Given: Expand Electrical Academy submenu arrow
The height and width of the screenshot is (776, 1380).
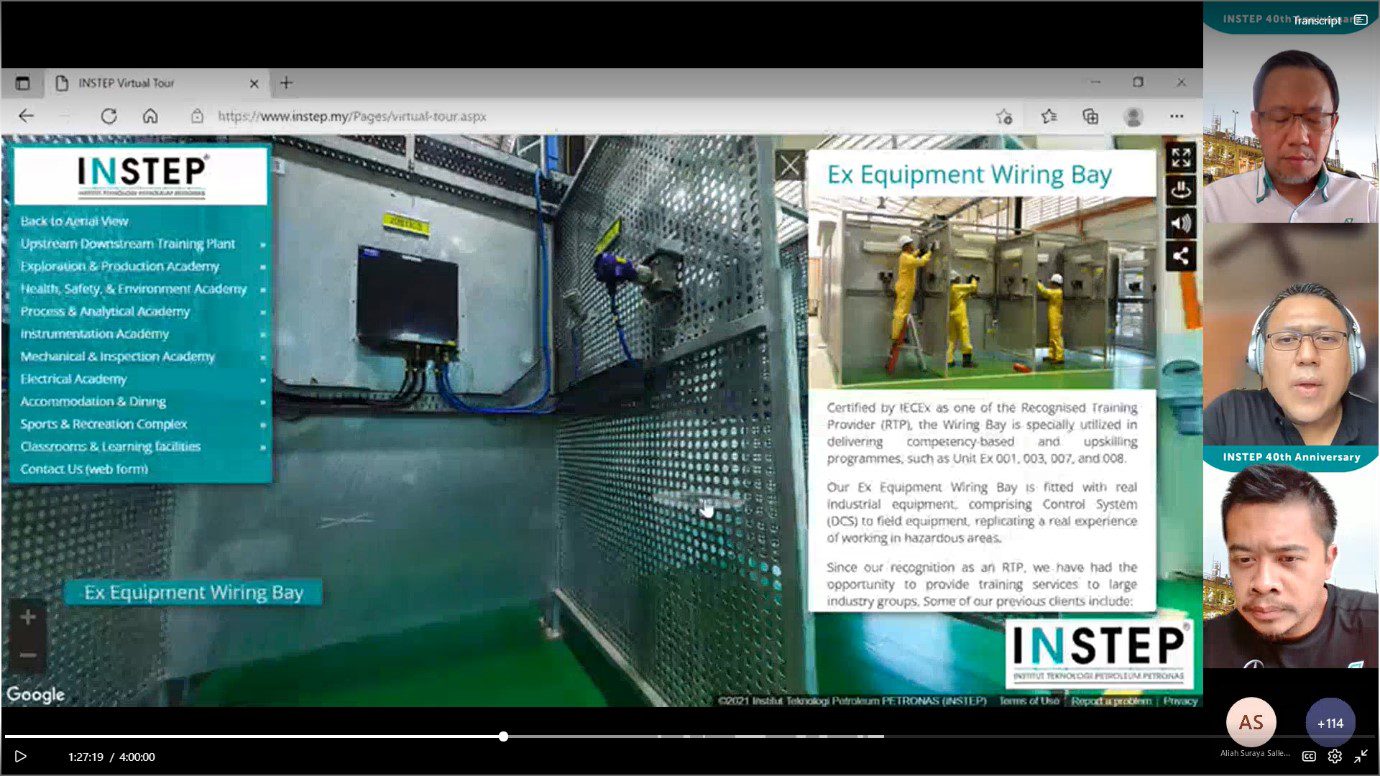Looking at the screenshot, I should click(x=263, y=380).
